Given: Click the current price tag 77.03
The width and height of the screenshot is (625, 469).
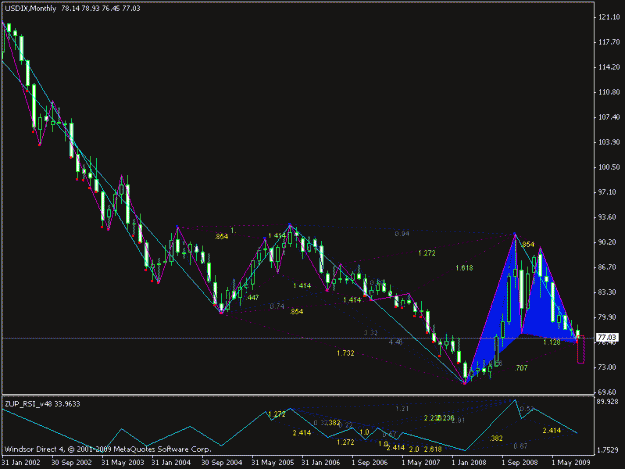Looking at the screenshot, I should click(607, 338).
